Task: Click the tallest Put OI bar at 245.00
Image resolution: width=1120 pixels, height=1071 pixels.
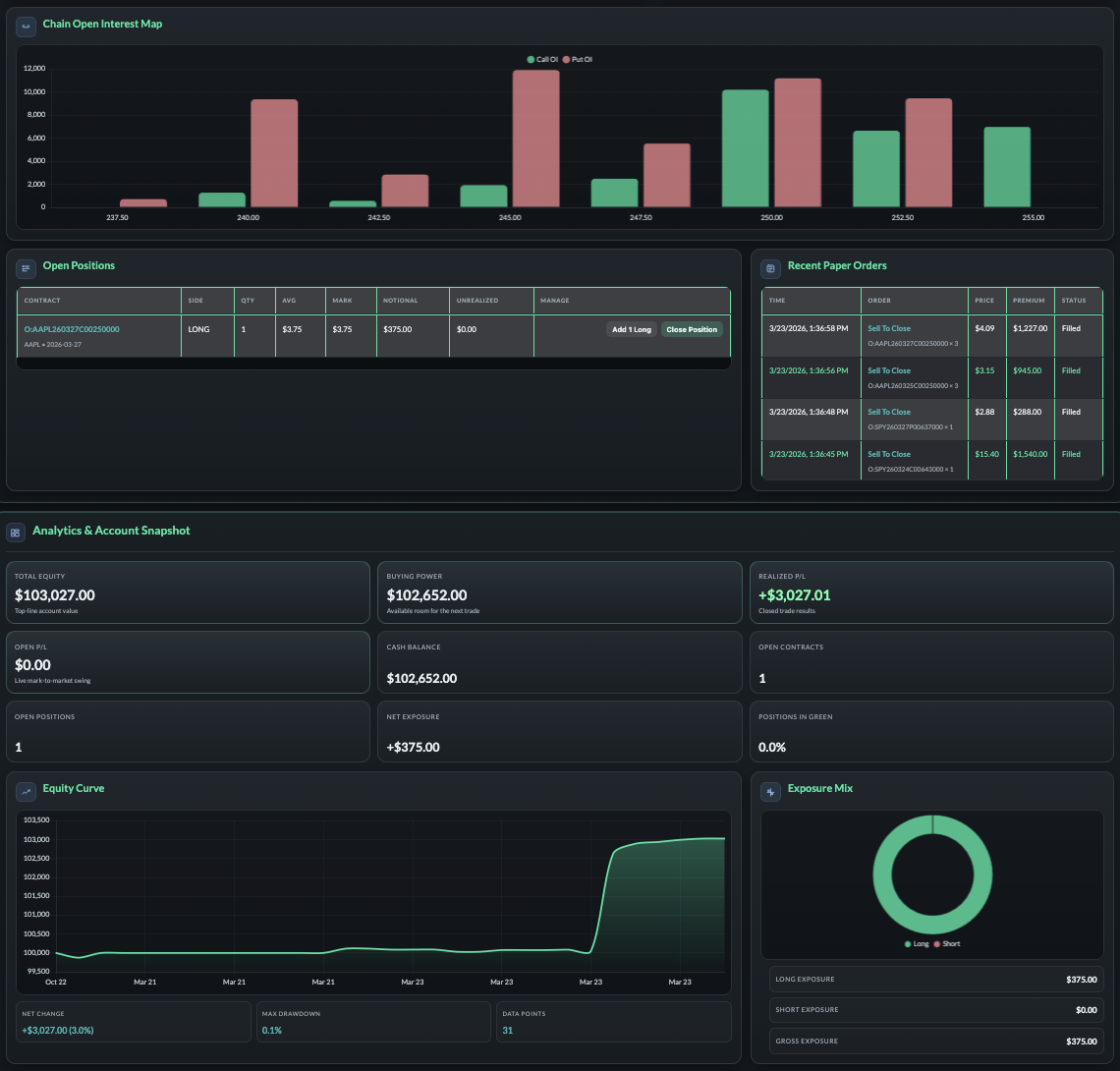Action: pyautogui.click(x=535, y=139)
